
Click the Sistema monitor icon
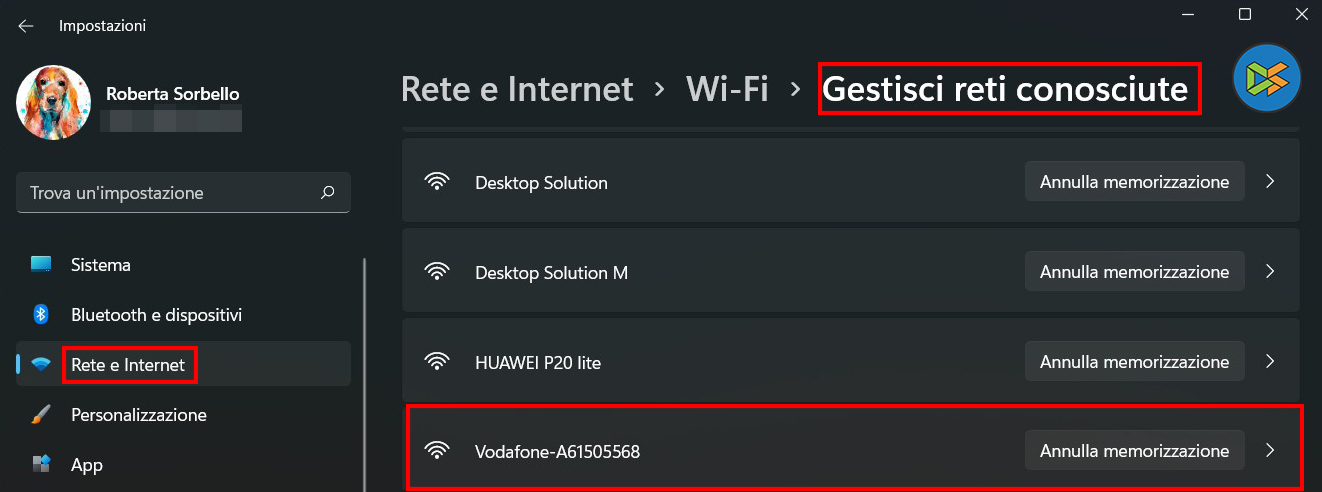point(41,265)
